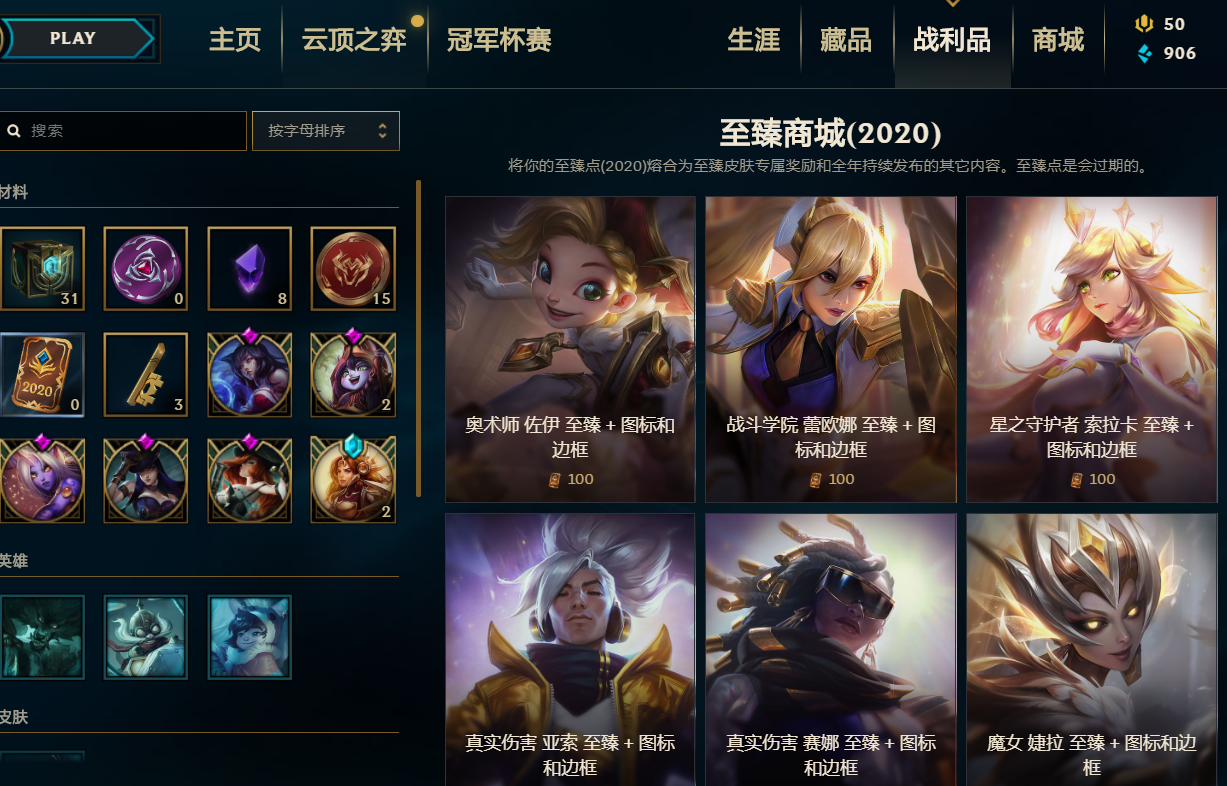Screen dimensions: 1227x786
Task: Click the loot list vertical scrollbar
Action: pyautogui.click(x=419, y=338)
